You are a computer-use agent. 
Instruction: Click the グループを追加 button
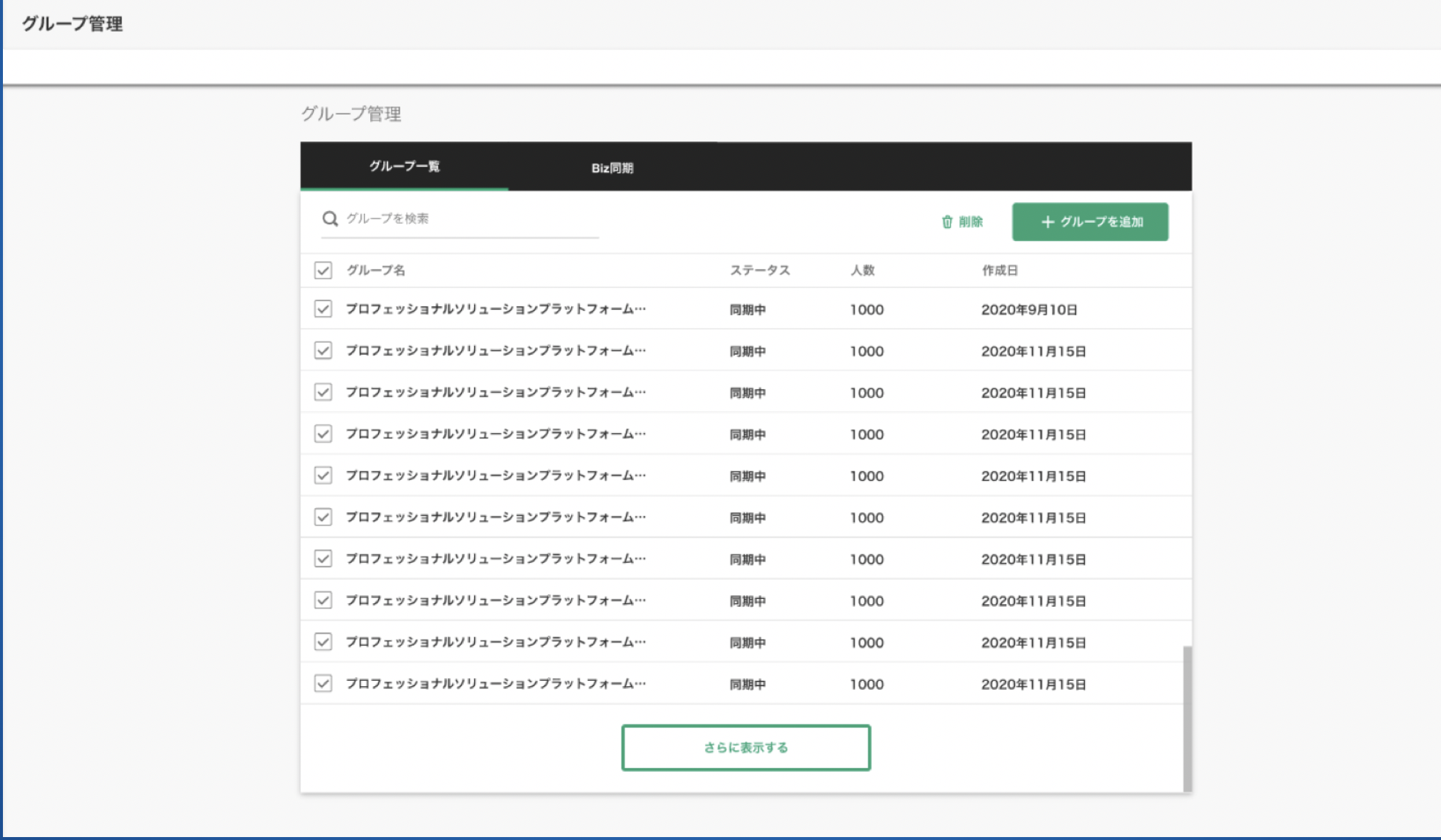pos(1090,221)
